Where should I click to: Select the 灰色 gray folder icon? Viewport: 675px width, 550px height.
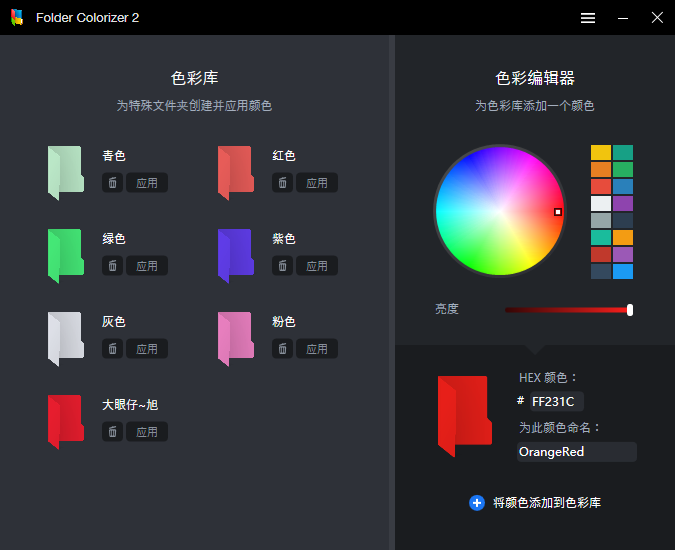tap(65, 339)
